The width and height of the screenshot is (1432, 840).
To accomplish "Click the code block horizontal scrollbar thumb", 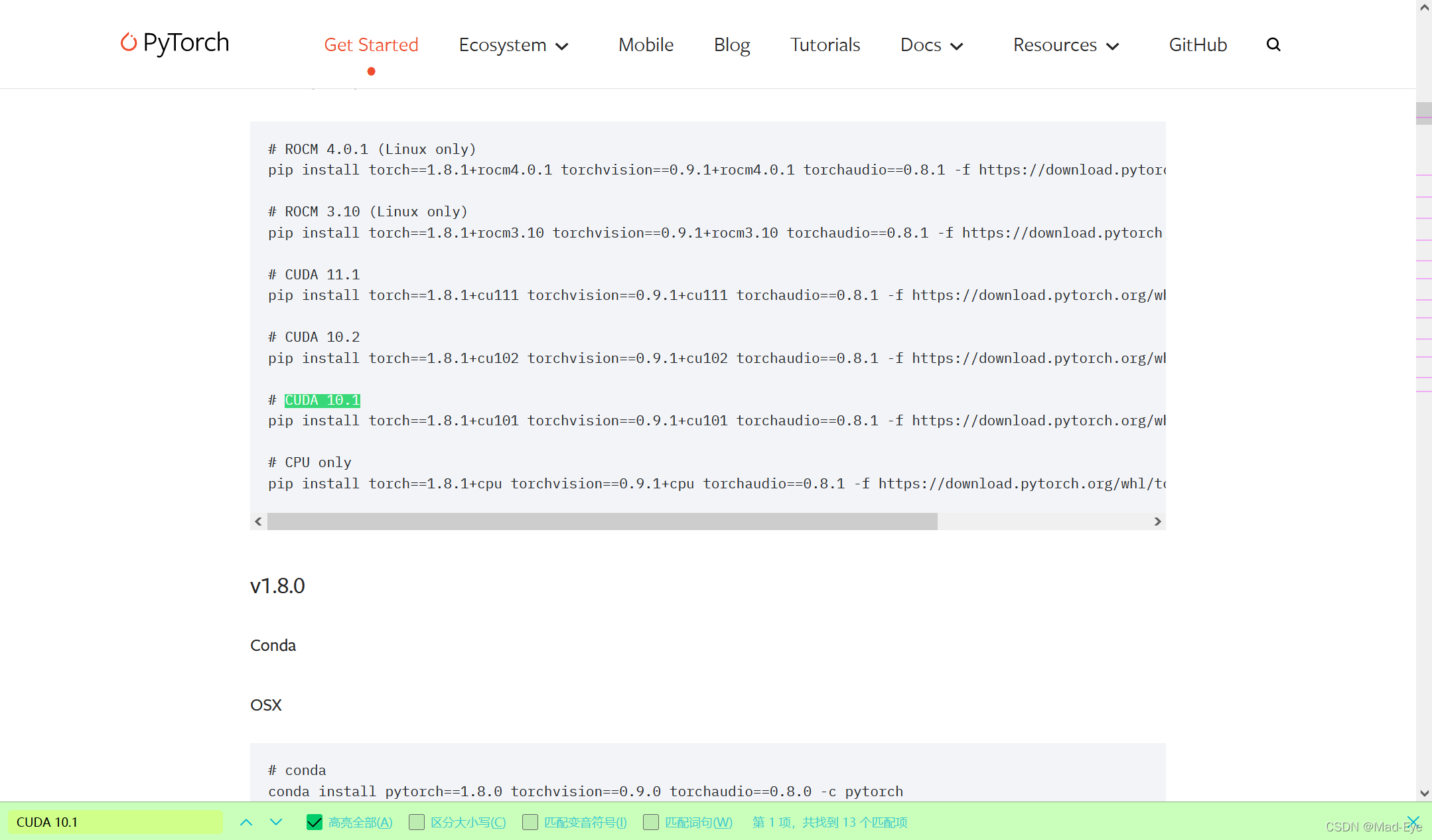I will click(x=603, y=522).
